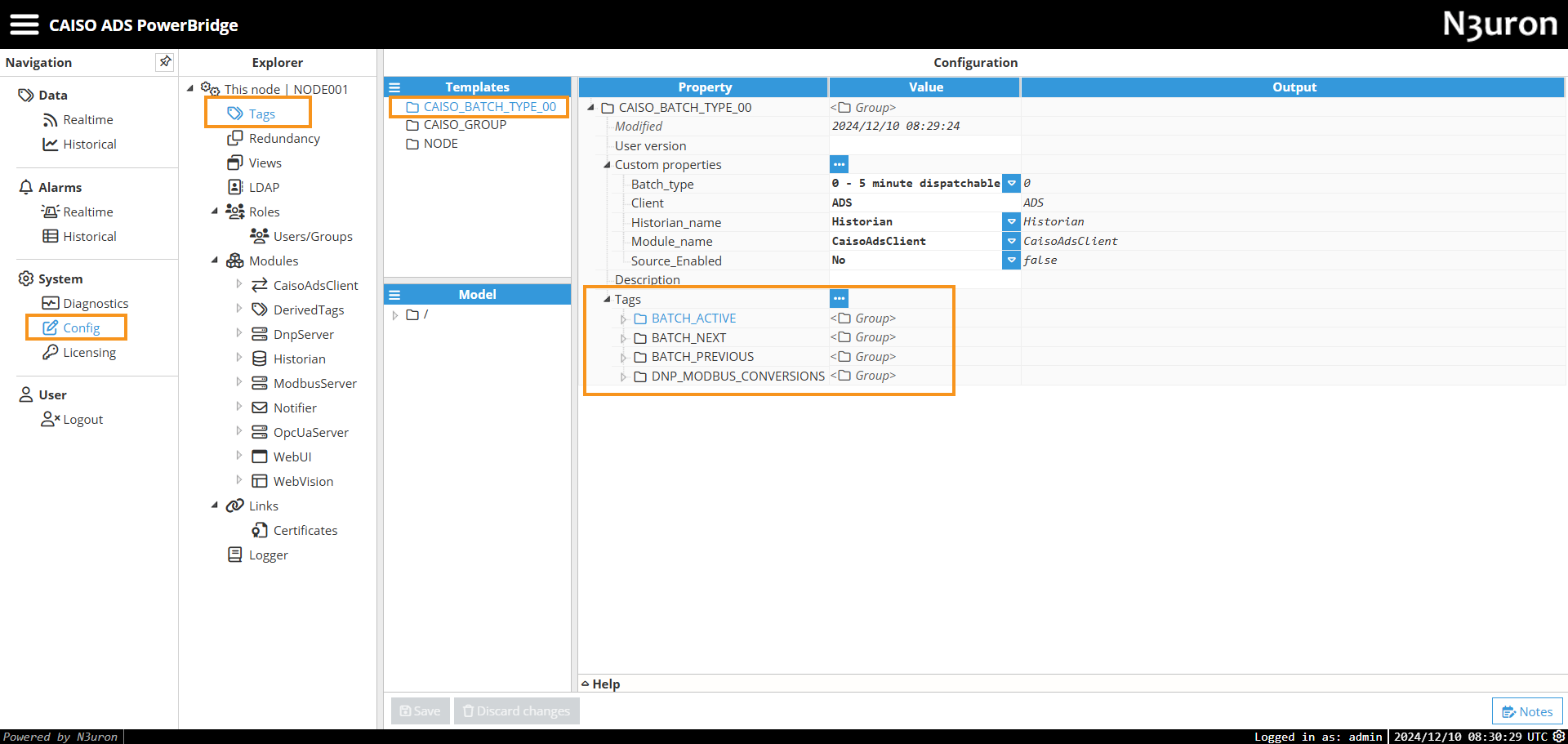1568x744 pixels.
Task: Expand BATCH_PREVIOUS group
Action: (x=623, y=358)
